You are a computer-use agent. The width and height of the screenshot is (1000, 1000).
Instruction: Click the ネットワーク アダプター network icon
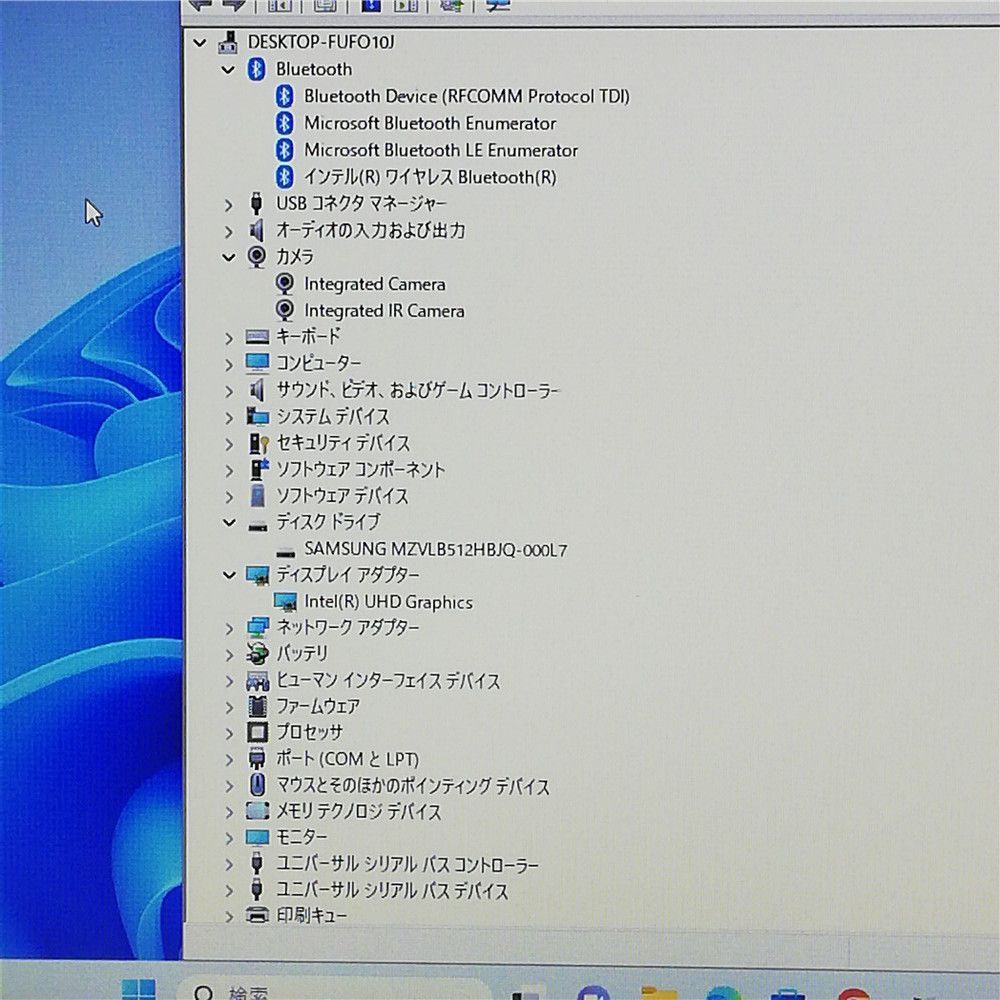click(x=258, y=628)
